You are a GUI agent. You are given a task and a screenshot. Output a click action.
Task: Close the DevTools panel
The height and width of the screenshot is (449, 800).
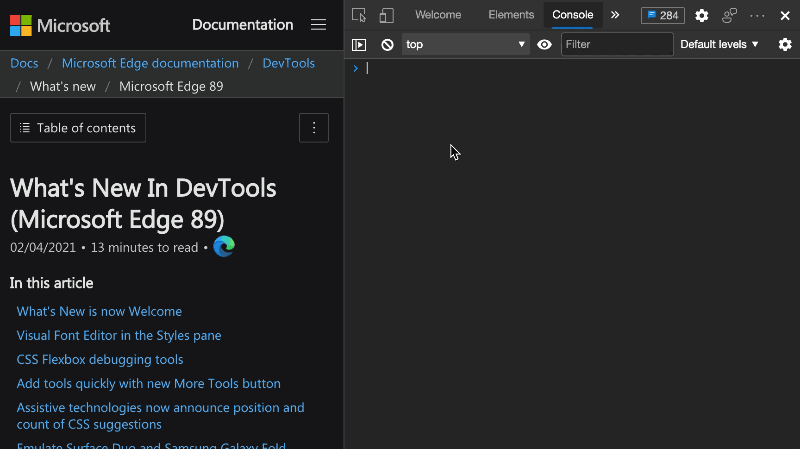tap(785, 15)
